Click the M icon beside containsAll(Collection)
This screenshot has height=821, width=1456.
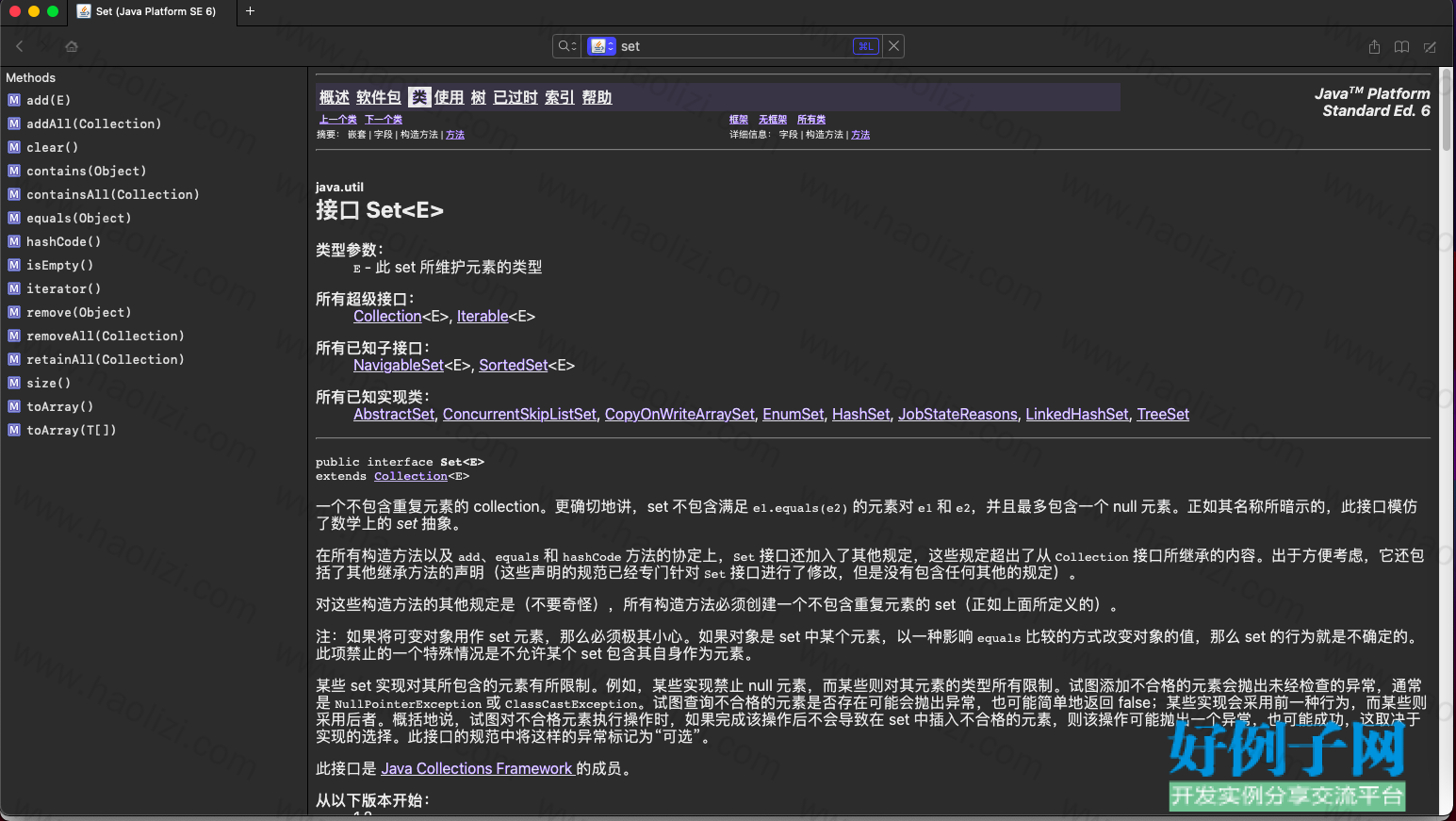coord(14,194)
